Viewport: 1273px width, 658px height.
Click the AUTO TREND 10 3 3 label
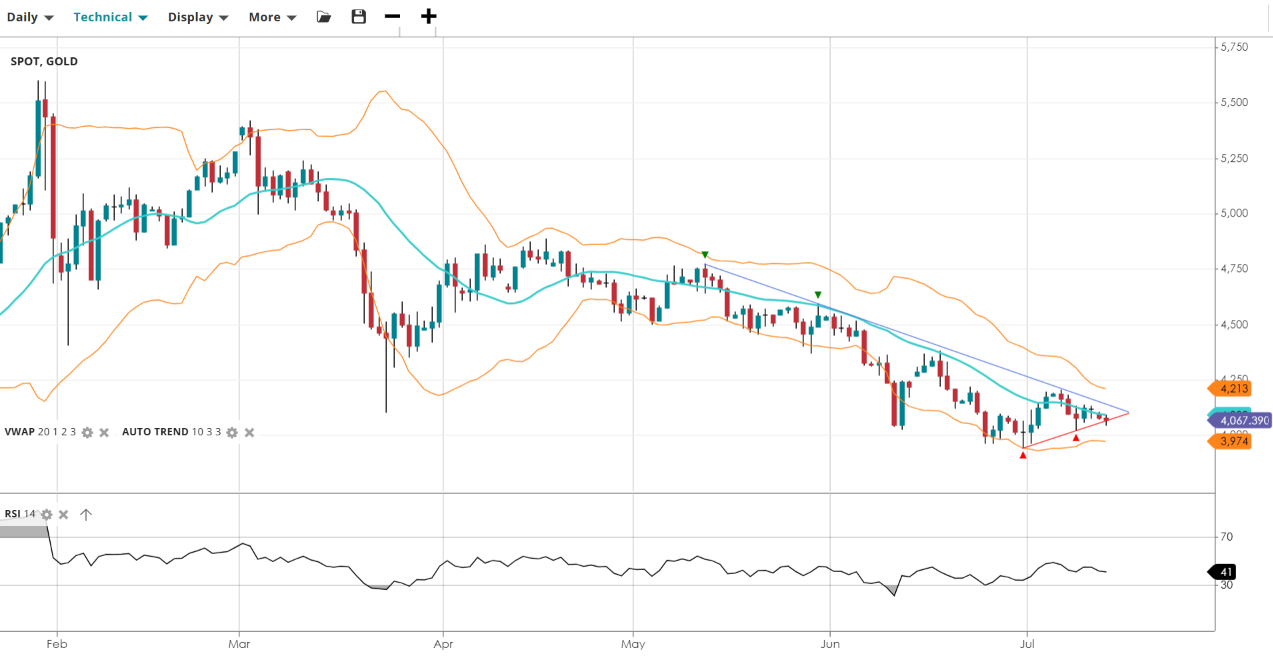[171, 432]
